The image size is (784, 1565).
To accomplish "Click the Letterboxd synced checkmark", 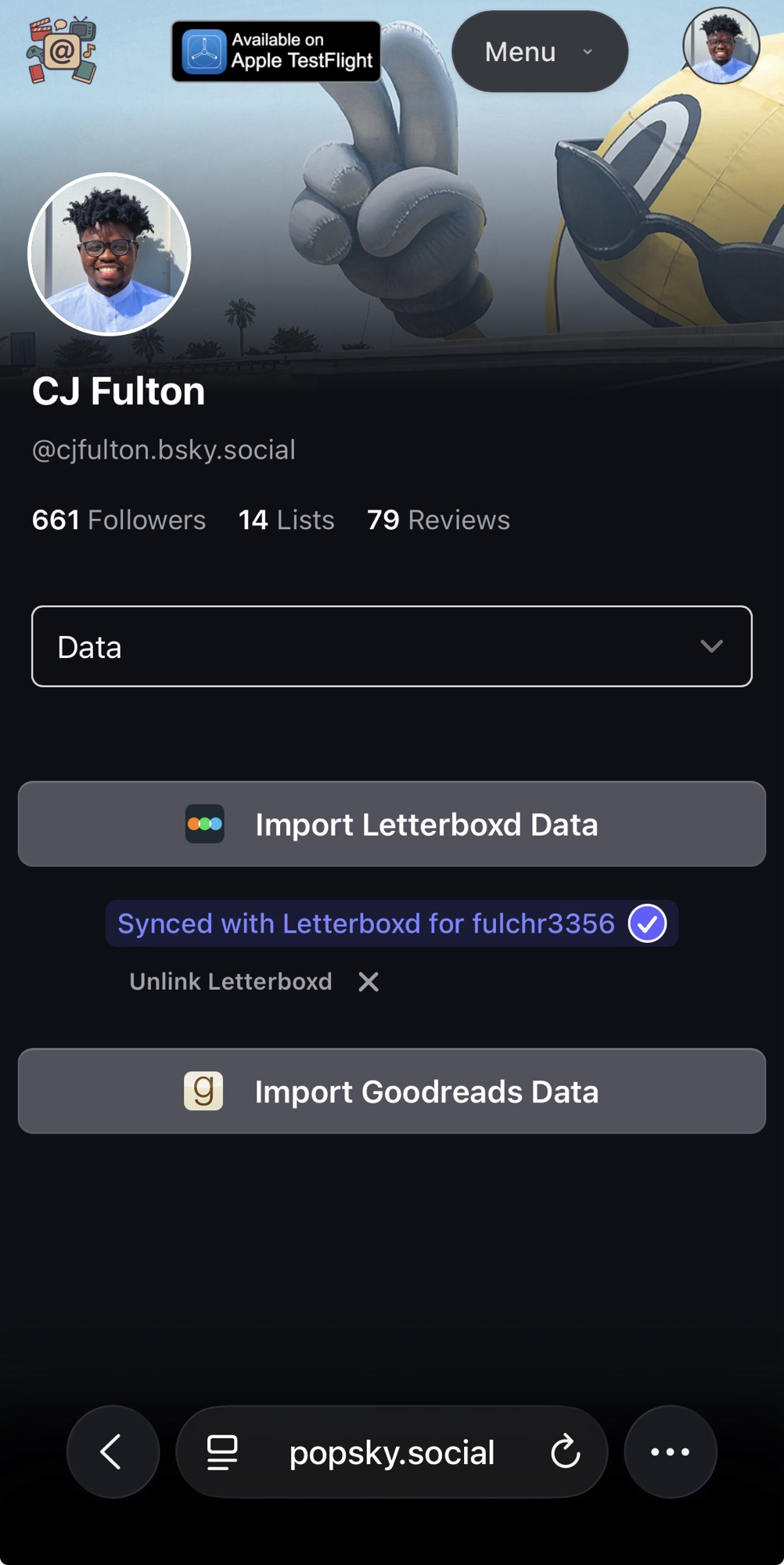I will coord(647,923).
